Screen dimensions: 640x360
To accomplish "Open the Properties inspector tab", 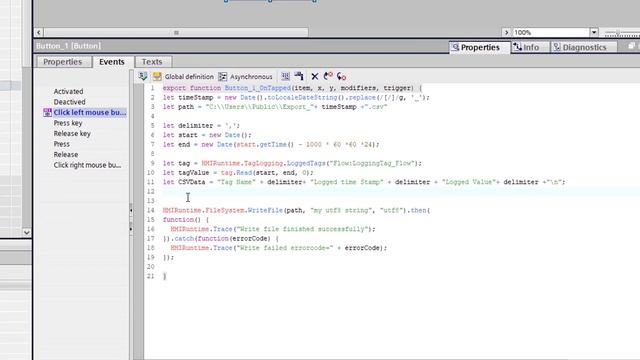I will pos(480,47).
